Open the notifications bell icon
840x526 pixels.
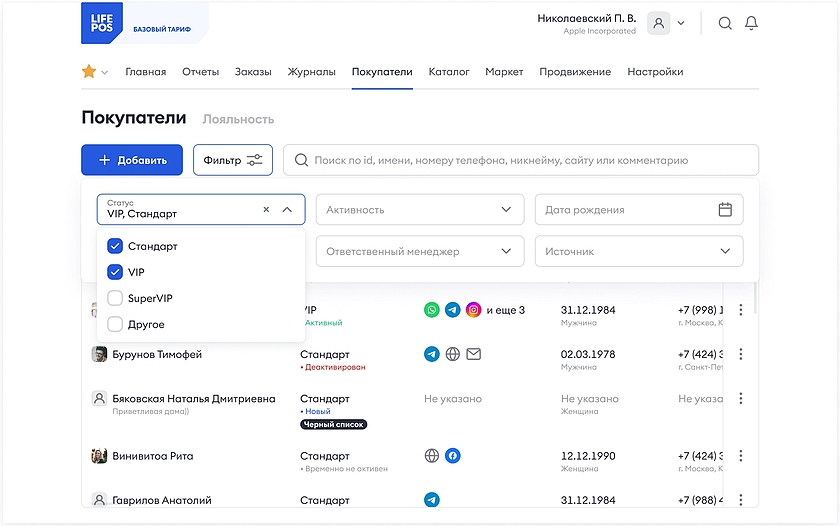tap(751, 23)
